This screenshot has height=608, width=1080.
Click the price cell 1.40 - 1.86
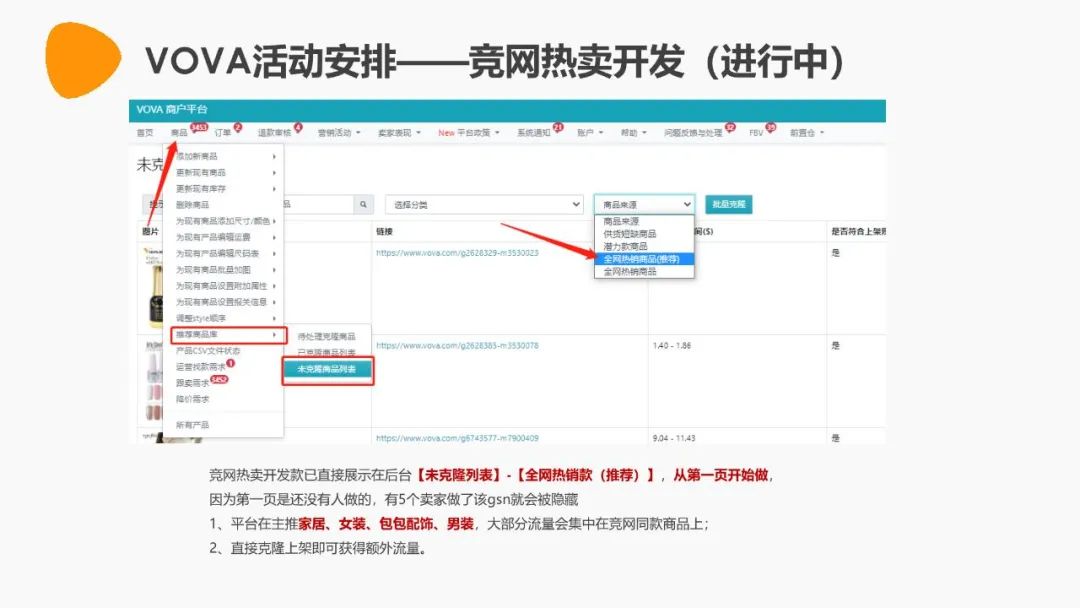click(x=672, y=346)
